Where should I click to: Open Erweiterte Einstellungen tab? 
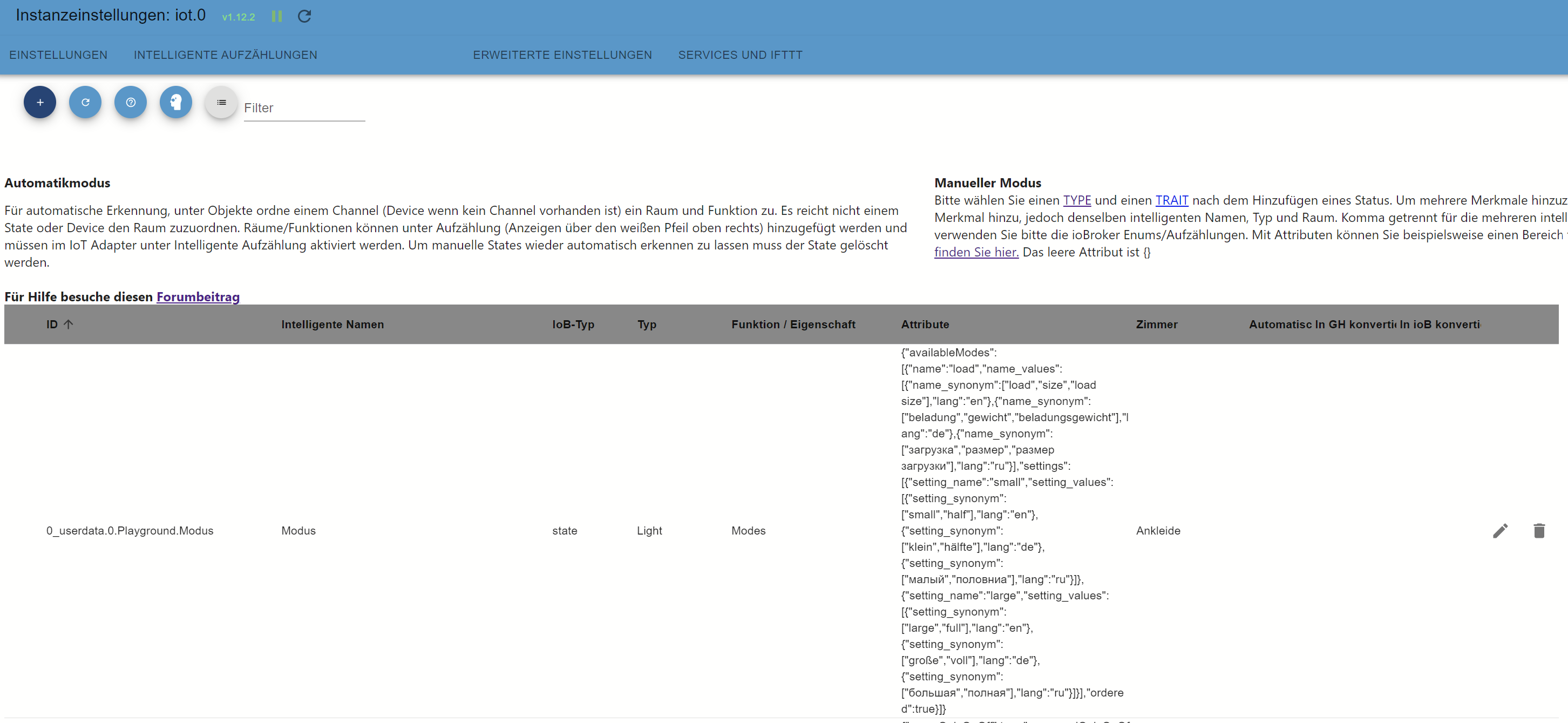(x=562, y=55)
